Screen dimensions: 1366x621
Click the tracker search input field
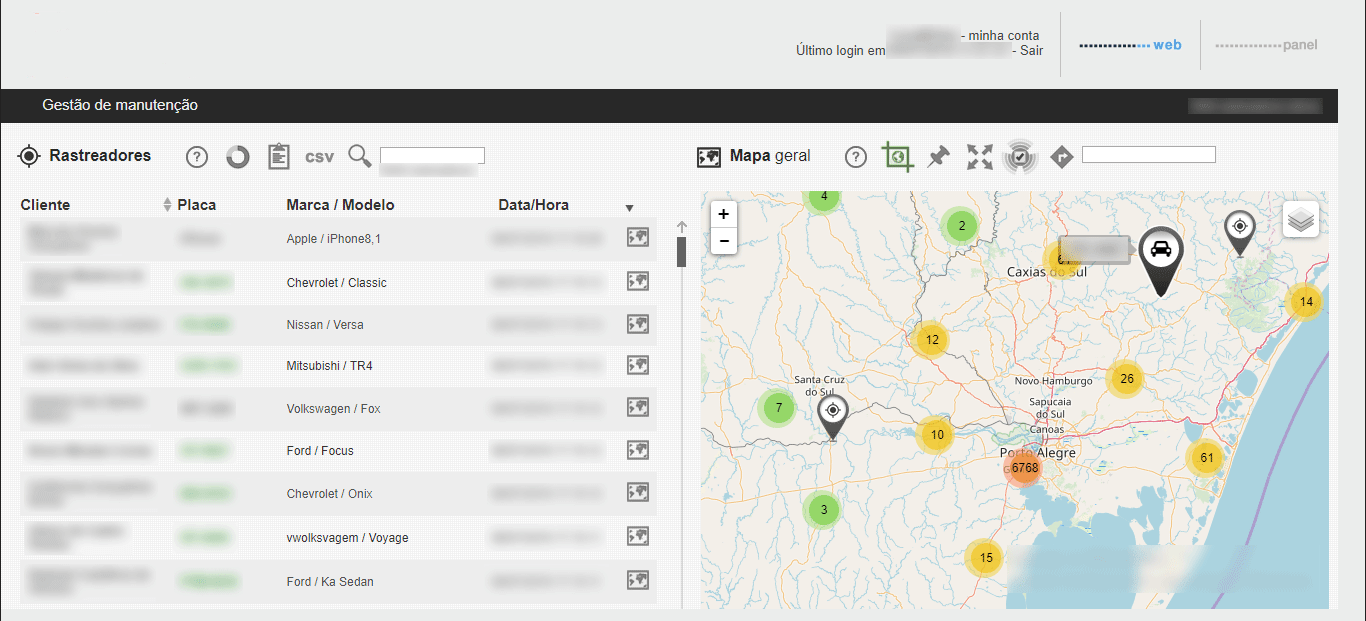(x=432, y=155)
